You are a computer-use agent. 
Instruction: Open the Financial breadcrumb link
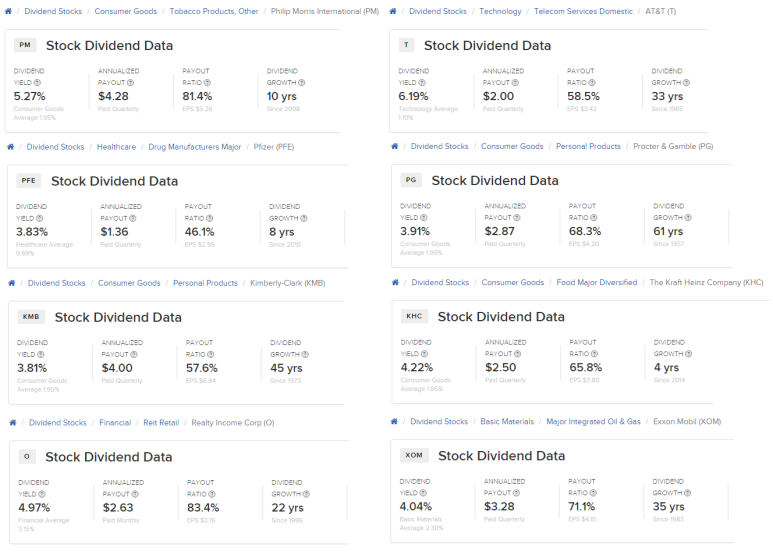115,422
